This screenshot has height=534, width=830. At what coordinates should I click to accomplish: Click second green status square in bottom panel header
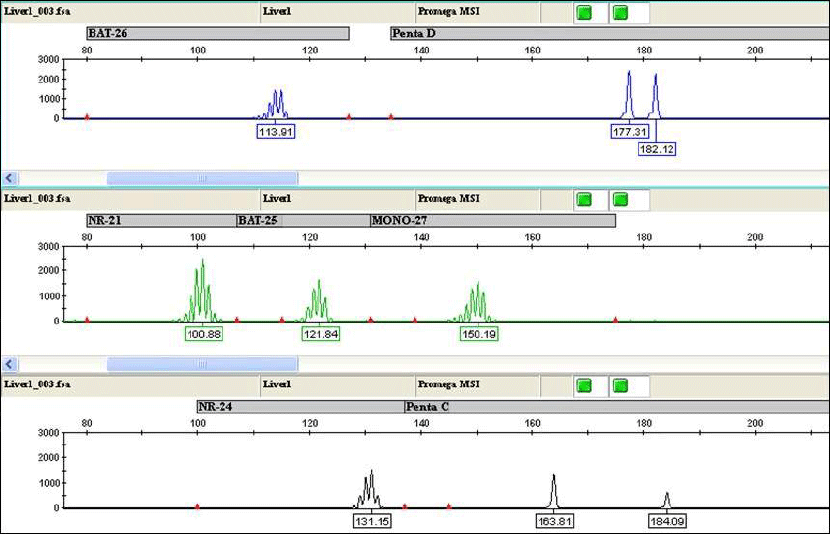(620, 385)
